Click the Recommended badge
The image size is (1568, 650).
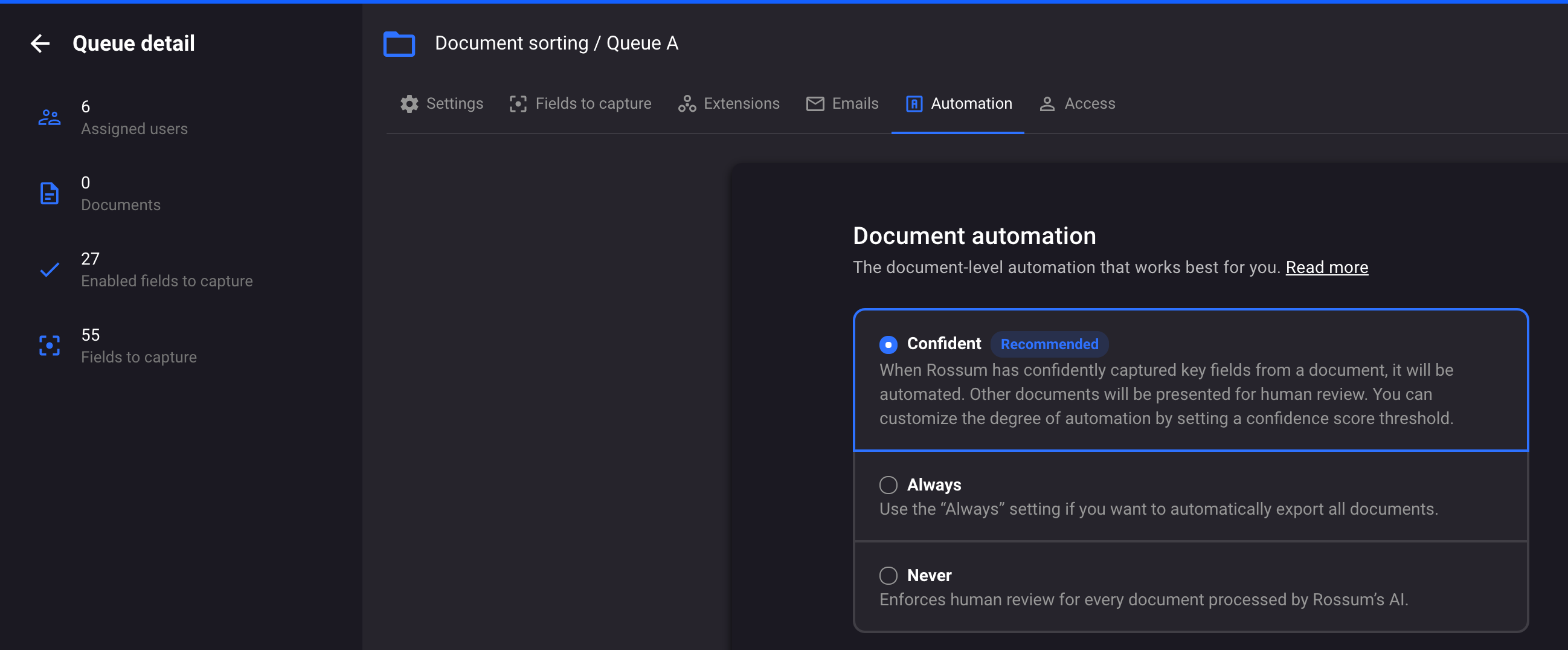[1049, 344]
